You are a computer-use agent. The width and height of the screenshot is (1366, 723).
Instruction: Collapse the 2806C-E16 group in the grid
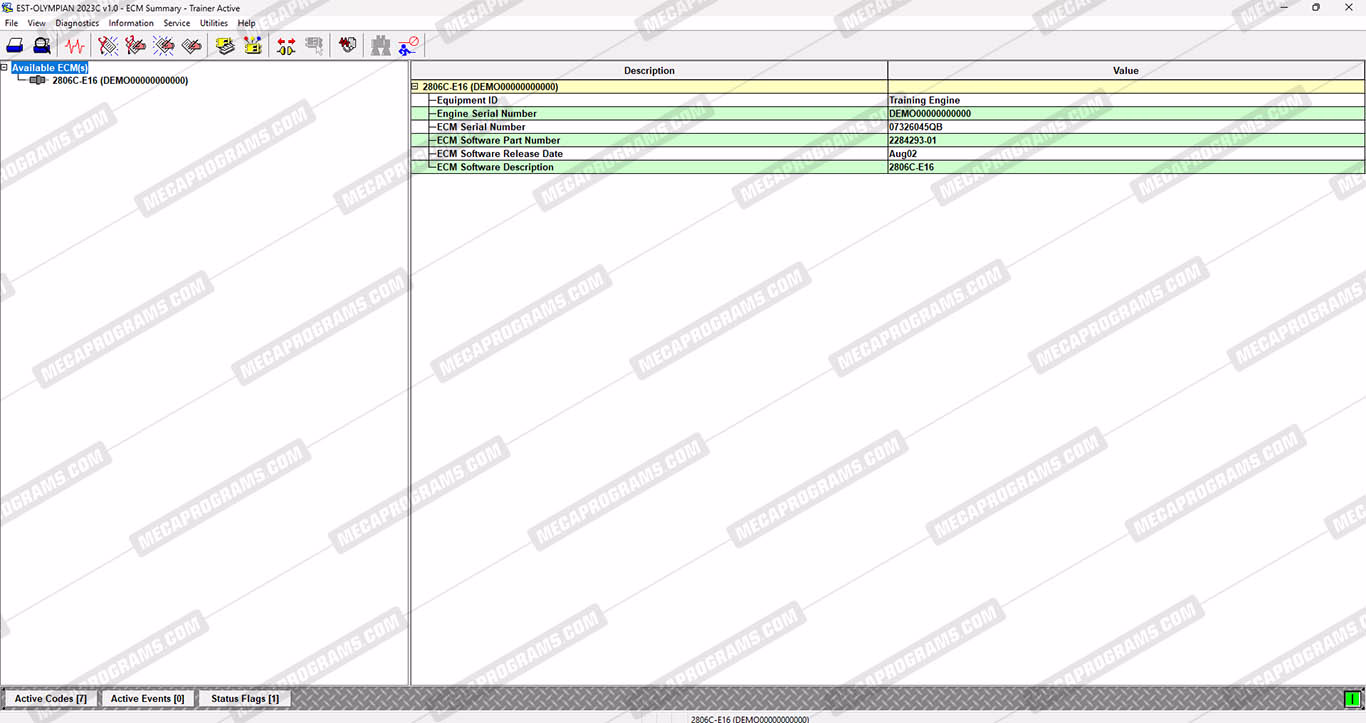coord(415,87)
